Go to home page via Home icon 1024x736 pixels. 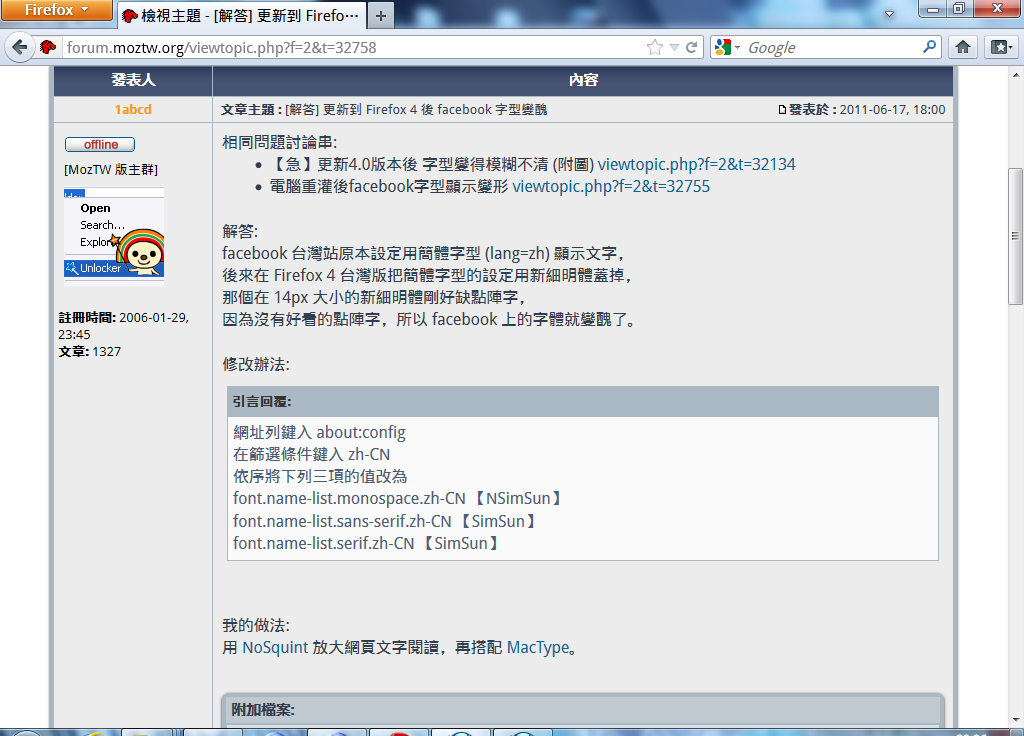(963, 47)
